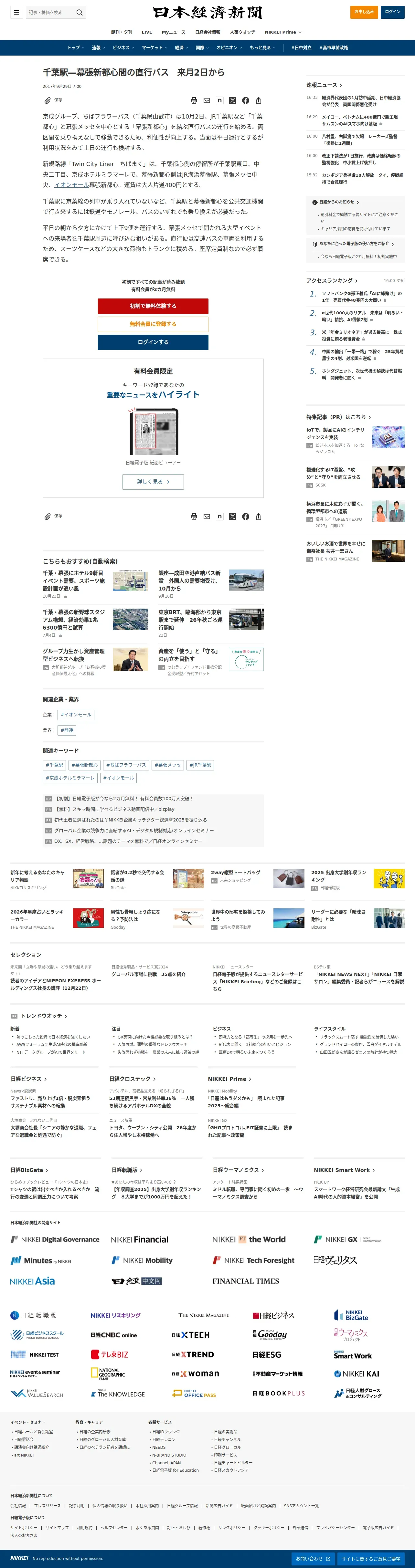Click the note n icon below the paywall box
Viewport: 415px width, 1568px height.
click(x=219, y=517)
